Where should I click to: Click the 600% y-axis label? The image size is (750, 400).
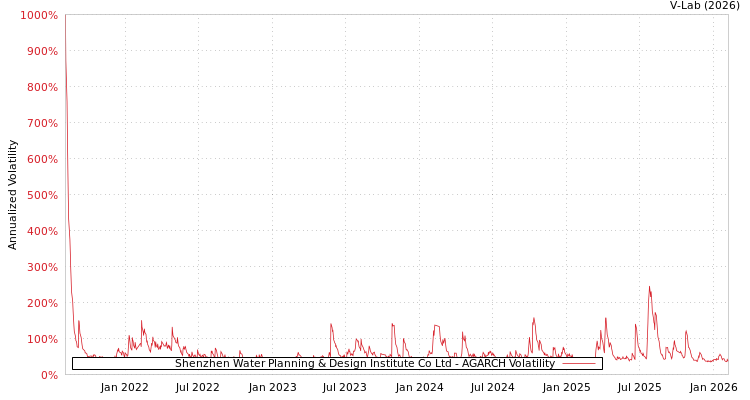[x=42, y=159]
